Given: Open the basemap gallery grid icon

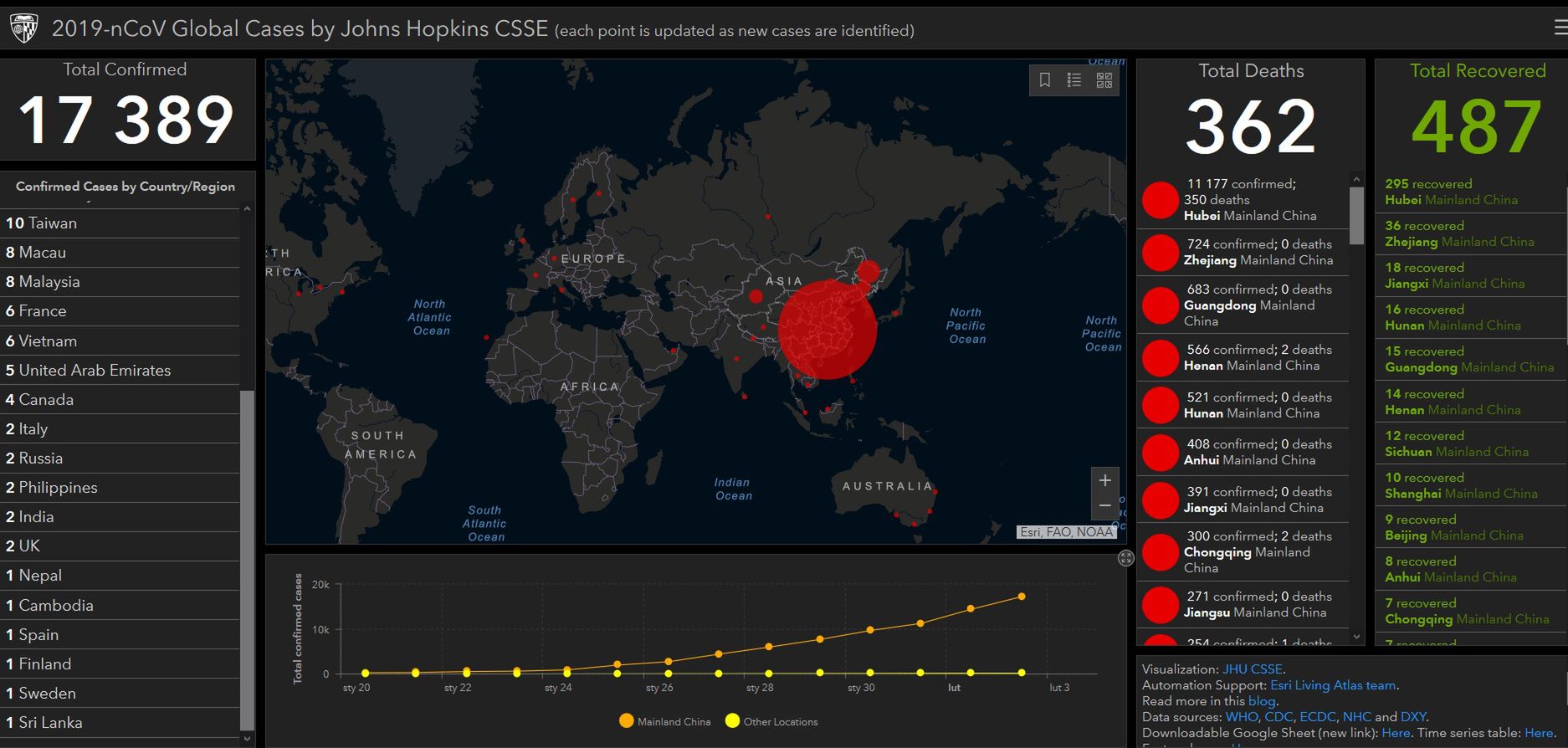Looking at the screenshot, I should tap(1104, 80).
